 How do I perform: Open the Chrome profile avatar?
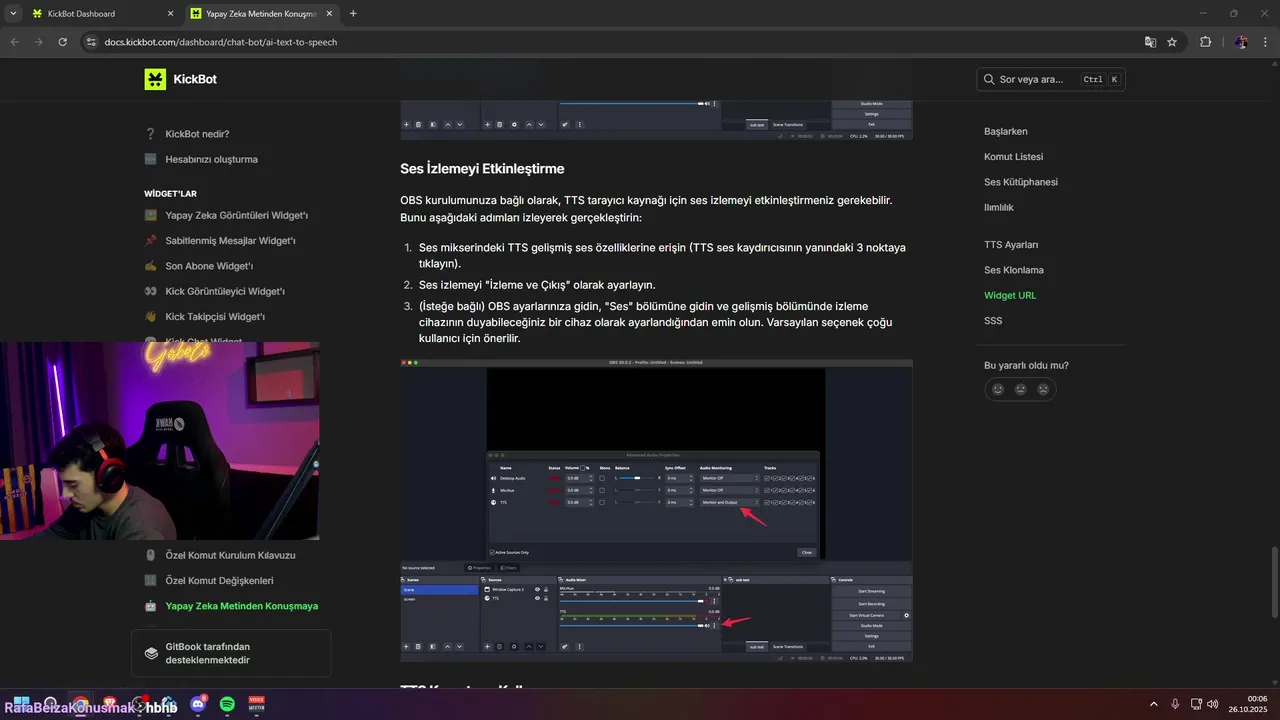[x=1241, y=42]
